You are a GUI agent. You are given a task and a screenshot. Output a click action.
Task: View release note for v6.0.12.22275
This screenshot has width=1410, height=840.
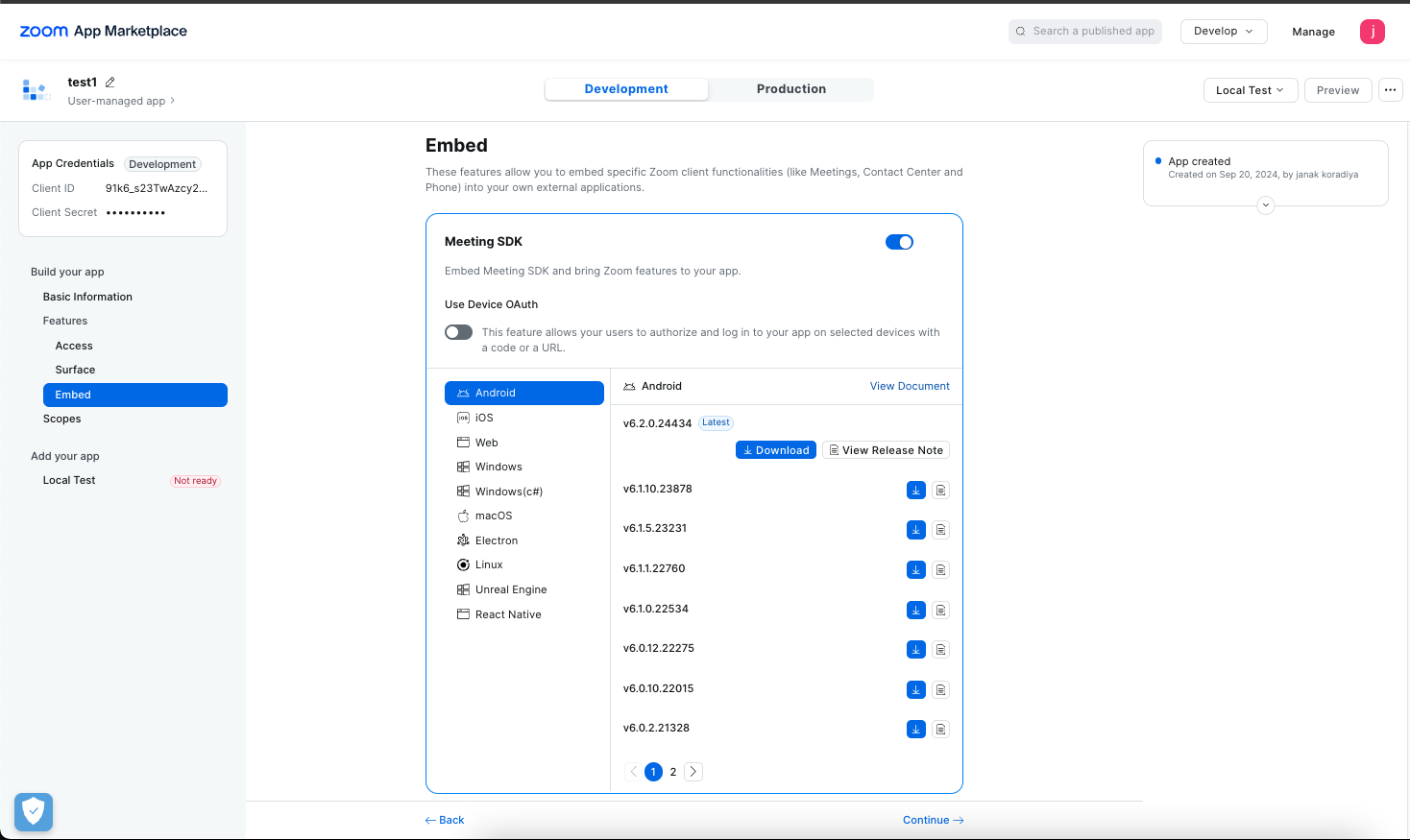(941, 650)
